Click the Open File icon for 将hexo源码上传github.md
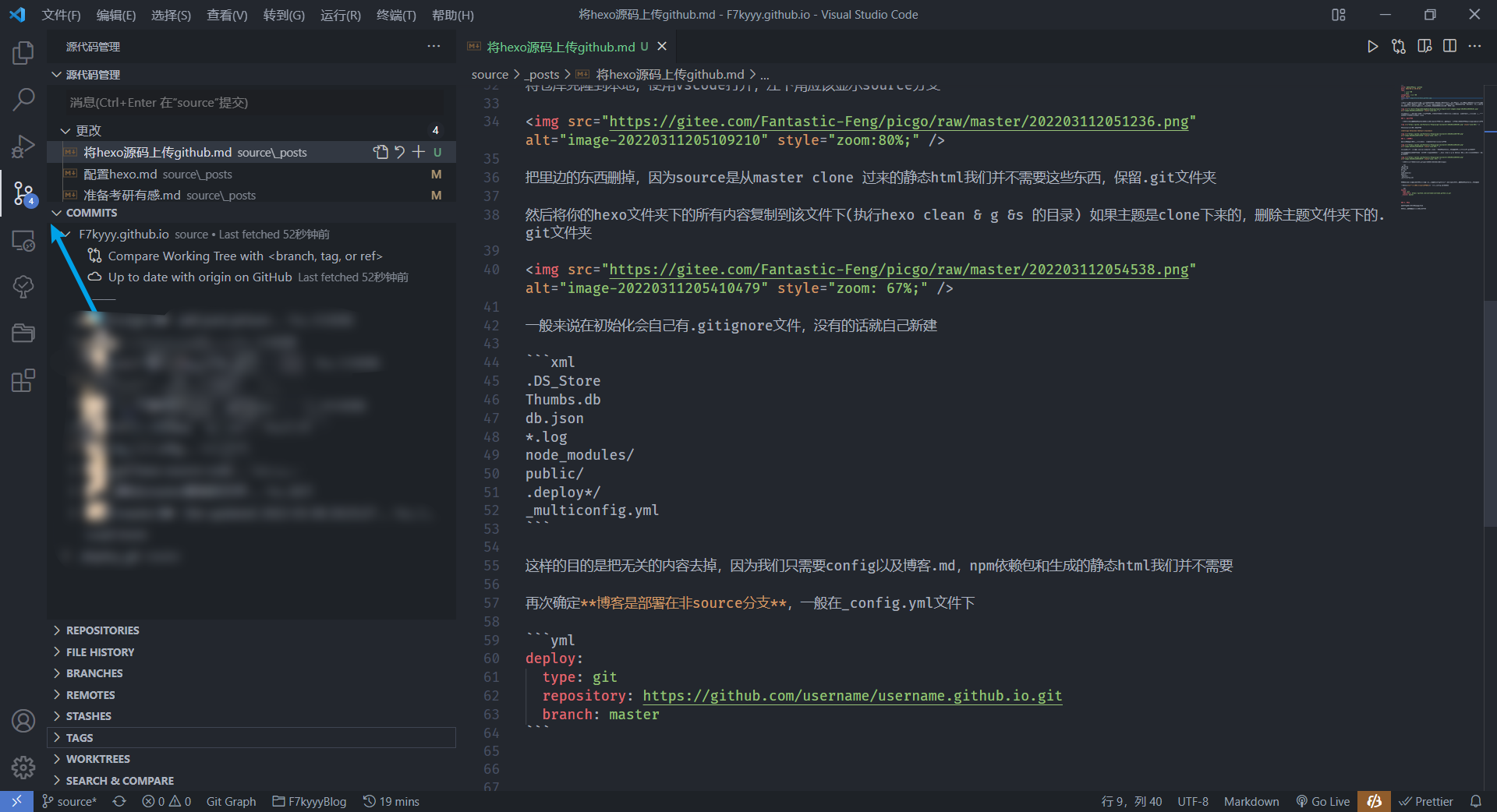Image resolution: width=1497 pixels, height=812 pixels. tap(380, 152)
